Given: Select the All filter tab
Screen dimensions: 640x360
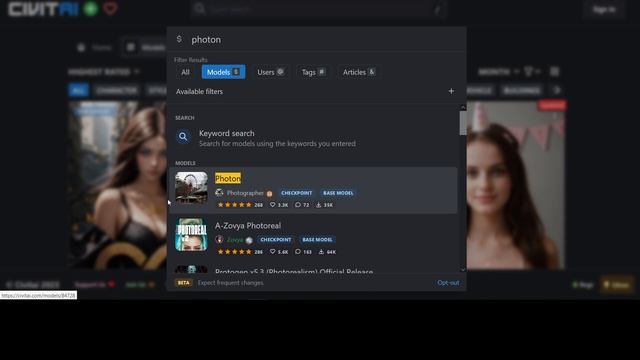Looking at the screenshot, I should coord(185,72).
